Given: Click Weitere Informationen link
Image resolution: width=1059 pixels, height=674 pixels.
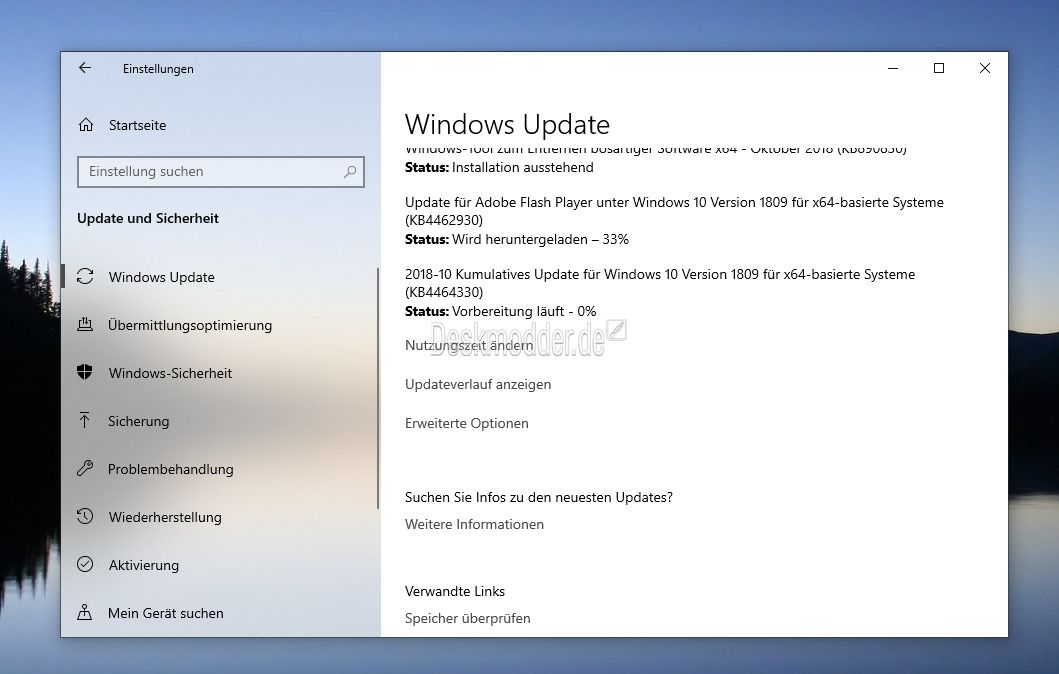Looking at the screenshot, I should coord(474,524).
